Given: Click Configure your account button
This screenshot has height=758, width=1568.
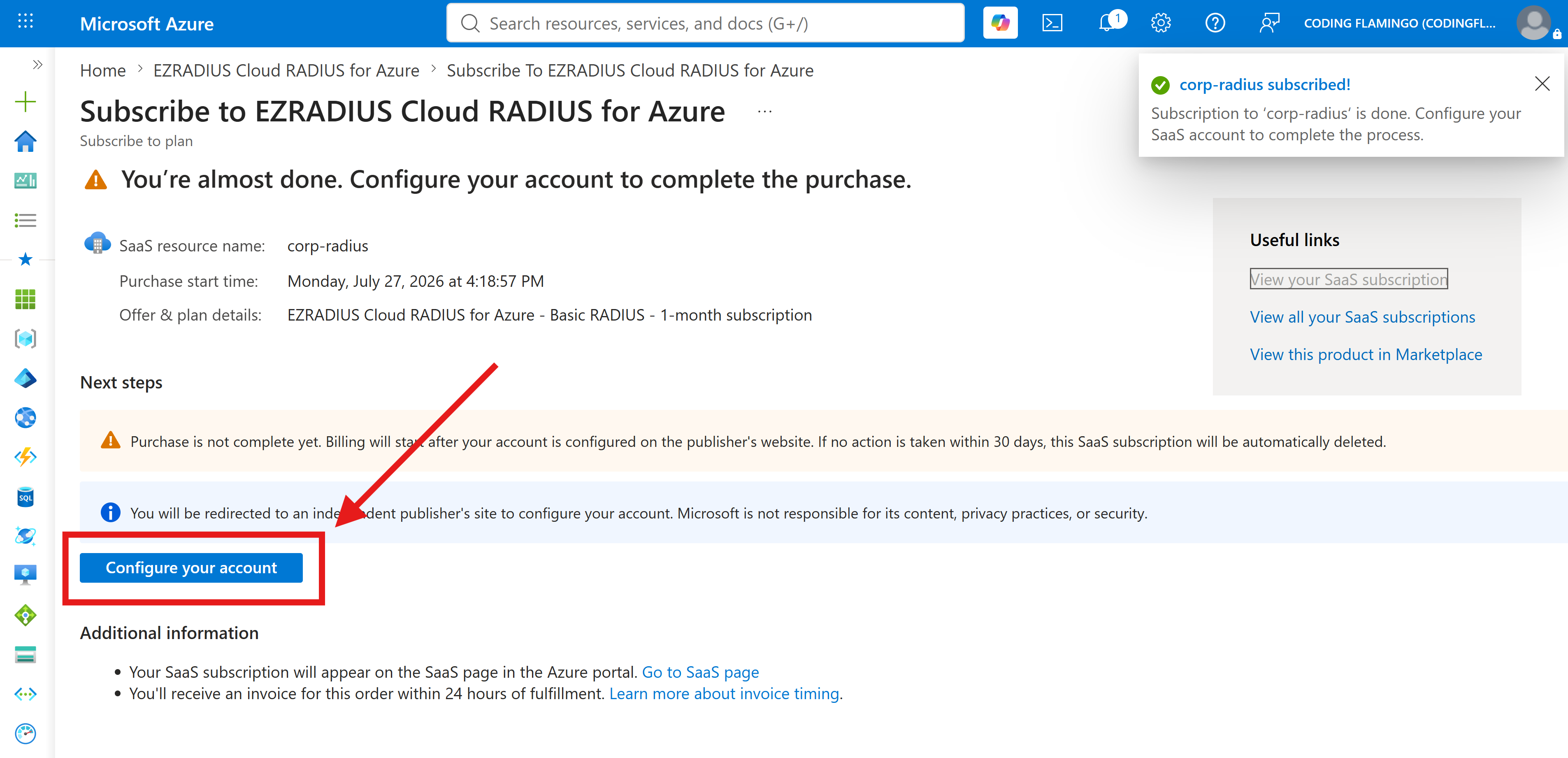Looking at the screenshot, I should click(x=191, y=567).
